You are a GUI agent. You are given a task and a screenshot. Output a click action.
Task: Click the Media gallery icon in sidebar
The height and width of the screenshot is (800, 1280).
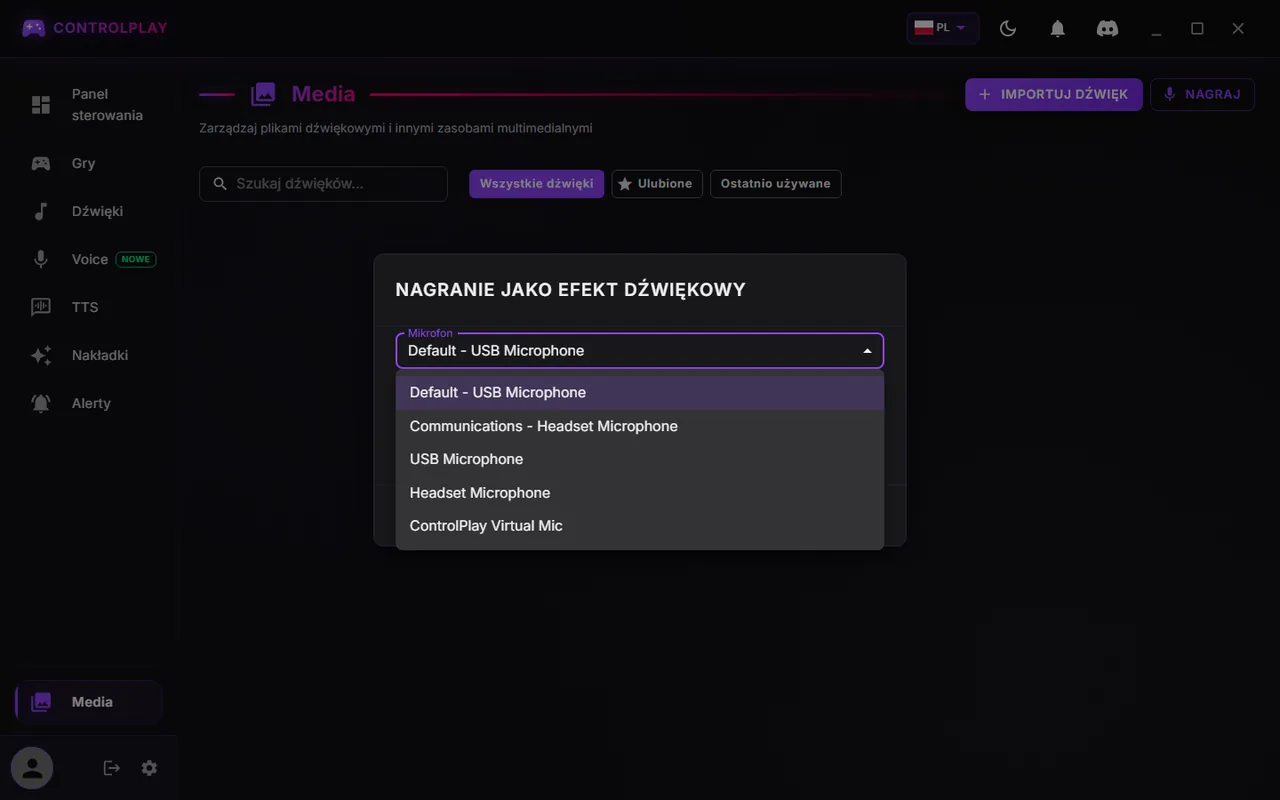41,702
